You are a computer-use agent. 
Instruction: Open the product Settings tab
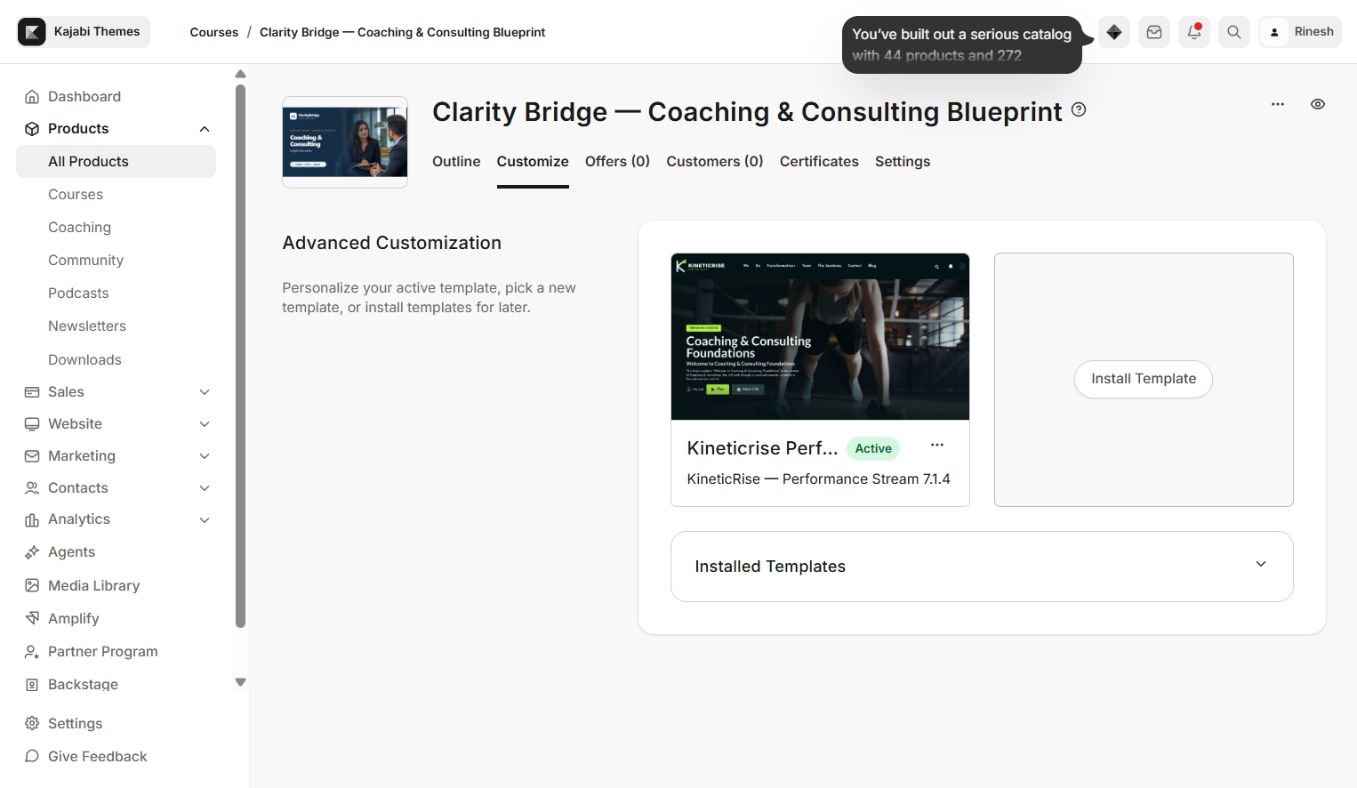[903, 161]
